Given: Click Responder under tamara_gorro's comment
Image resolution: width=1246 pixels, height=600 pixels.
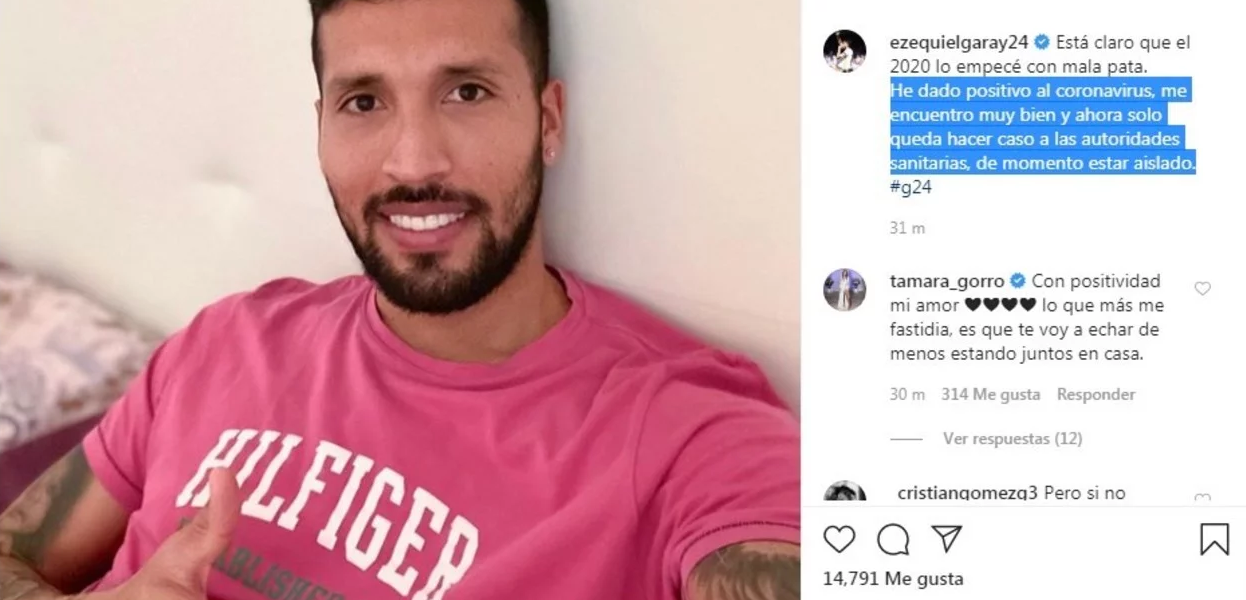Looking at the screenshot, I should tap(1096, 394).
